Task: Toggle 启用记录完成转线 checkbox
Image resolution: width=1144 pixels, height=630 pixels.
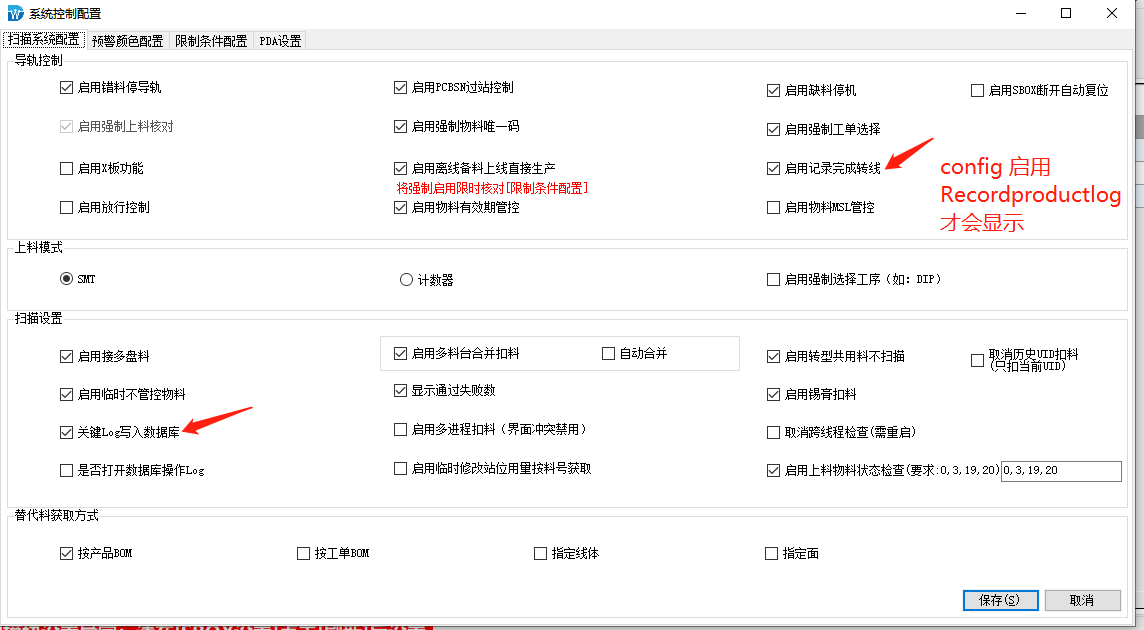Action: coord(773,169)
